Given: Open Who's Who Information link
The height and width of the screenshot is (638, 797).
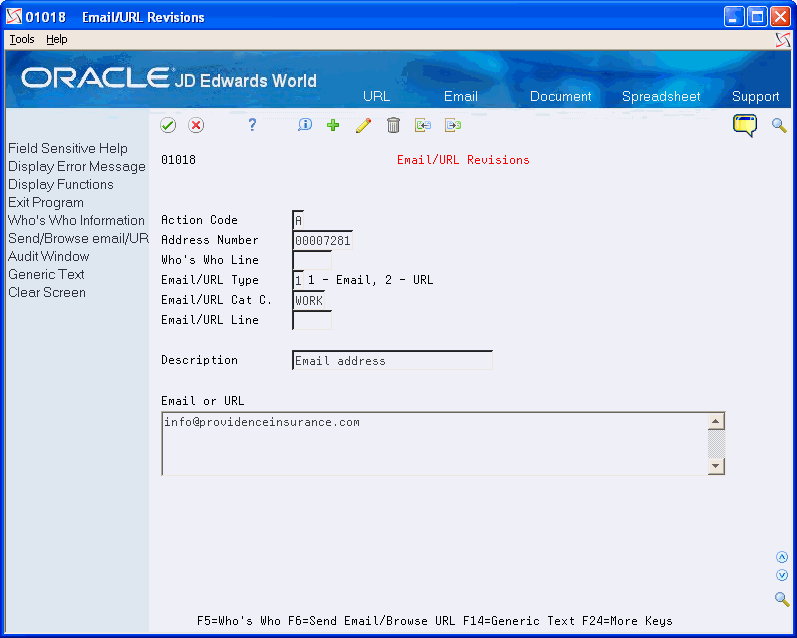Looking at the screenshot, I should (x=76, y=220).
